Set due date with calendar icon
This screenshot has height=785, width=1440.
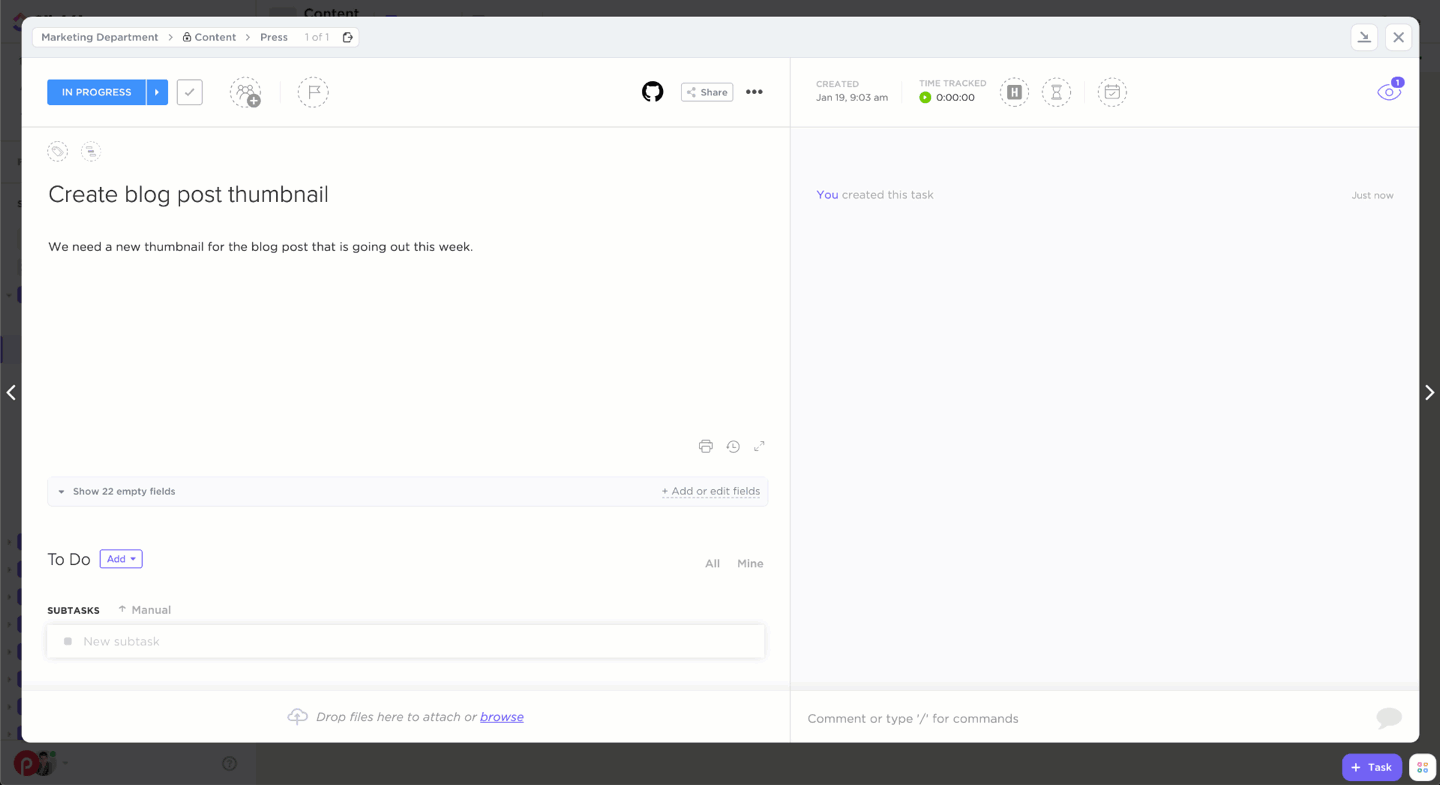click(x=1111, y=92)
